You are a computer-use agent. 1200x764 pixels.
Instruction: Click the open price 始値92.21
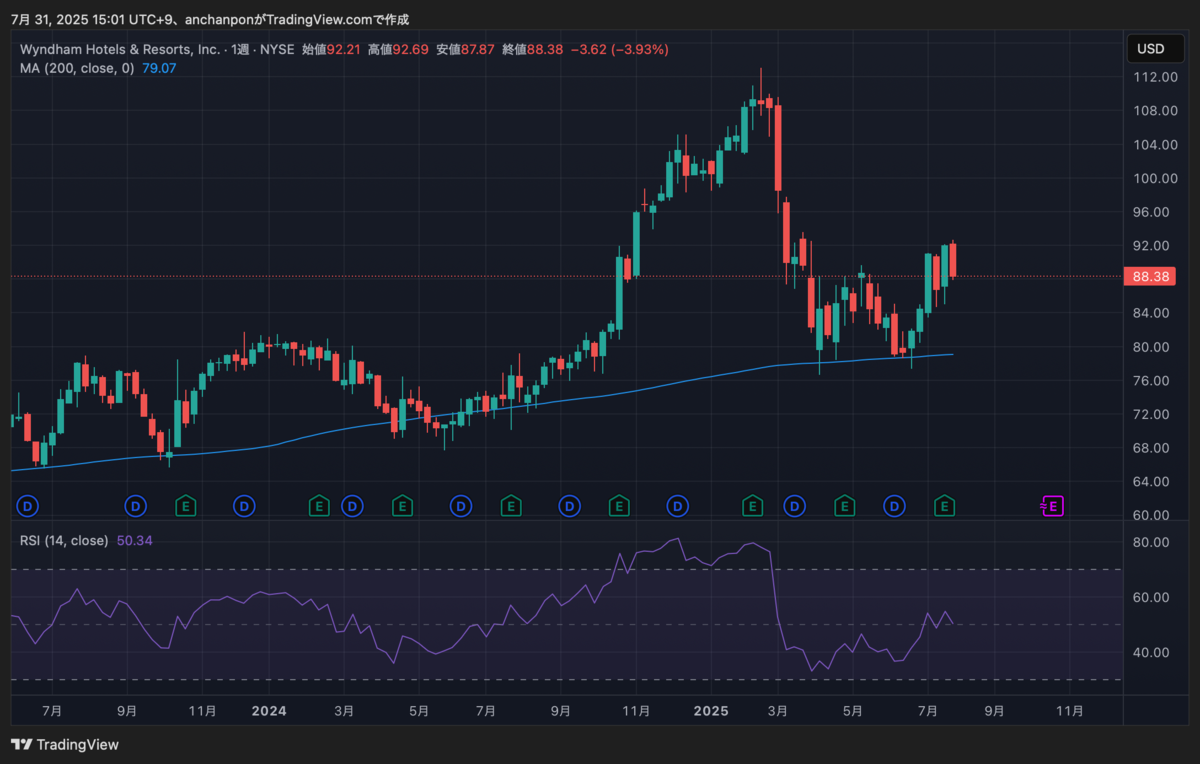coord(329,49)
